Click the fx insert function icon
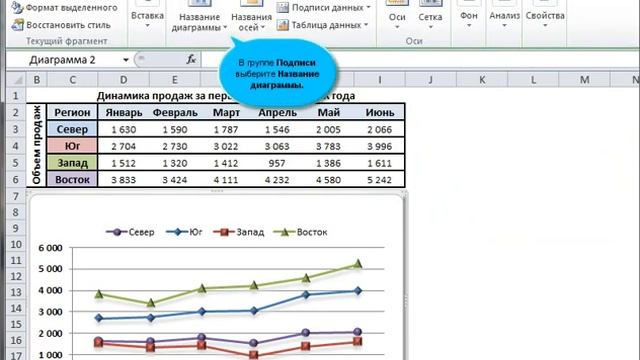The height and width of the screenshot is (360, 640). click(x=191, y=60)
